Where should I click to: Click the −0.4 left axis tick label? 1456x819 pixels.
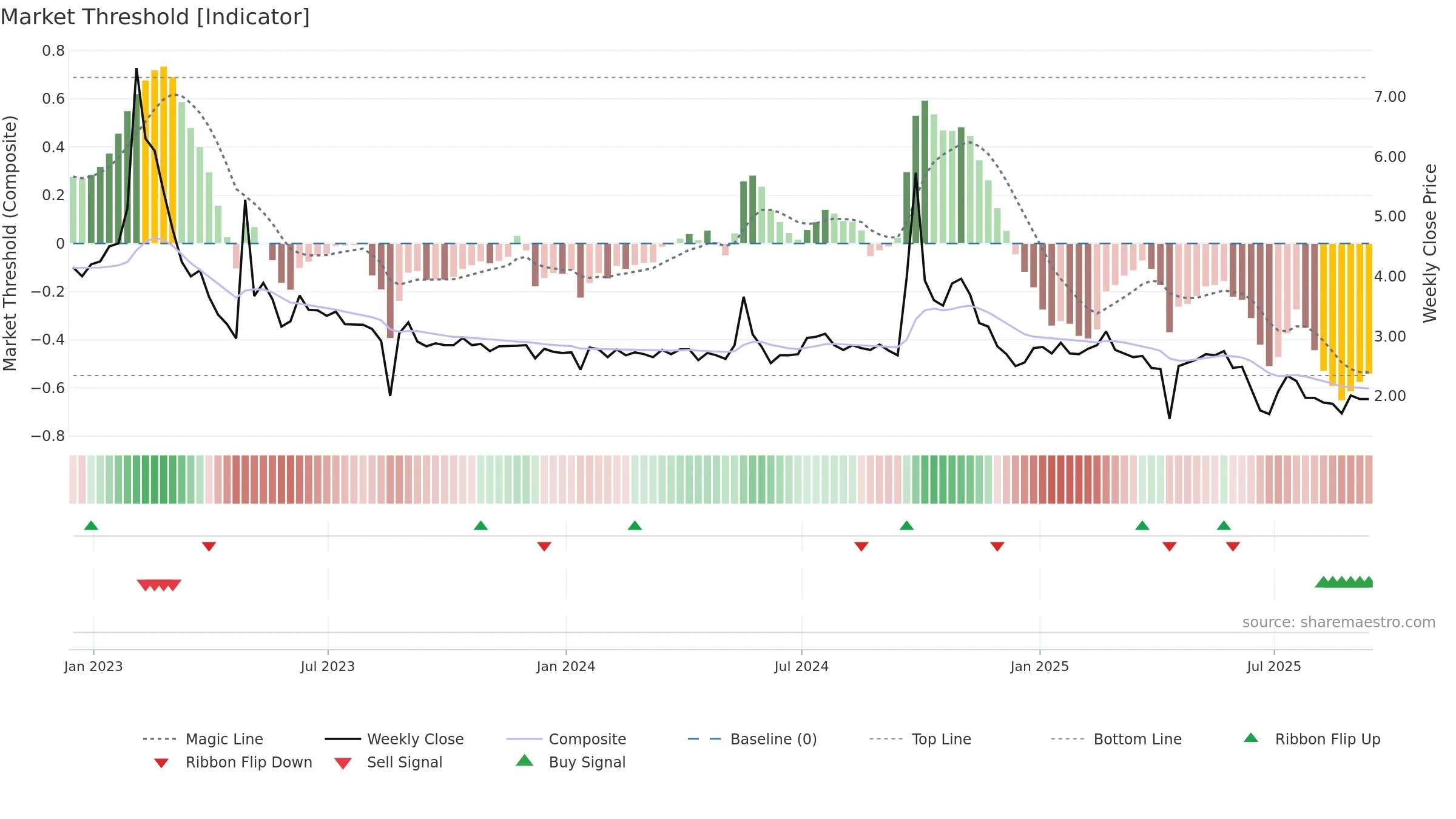click(x=48, y=340)
